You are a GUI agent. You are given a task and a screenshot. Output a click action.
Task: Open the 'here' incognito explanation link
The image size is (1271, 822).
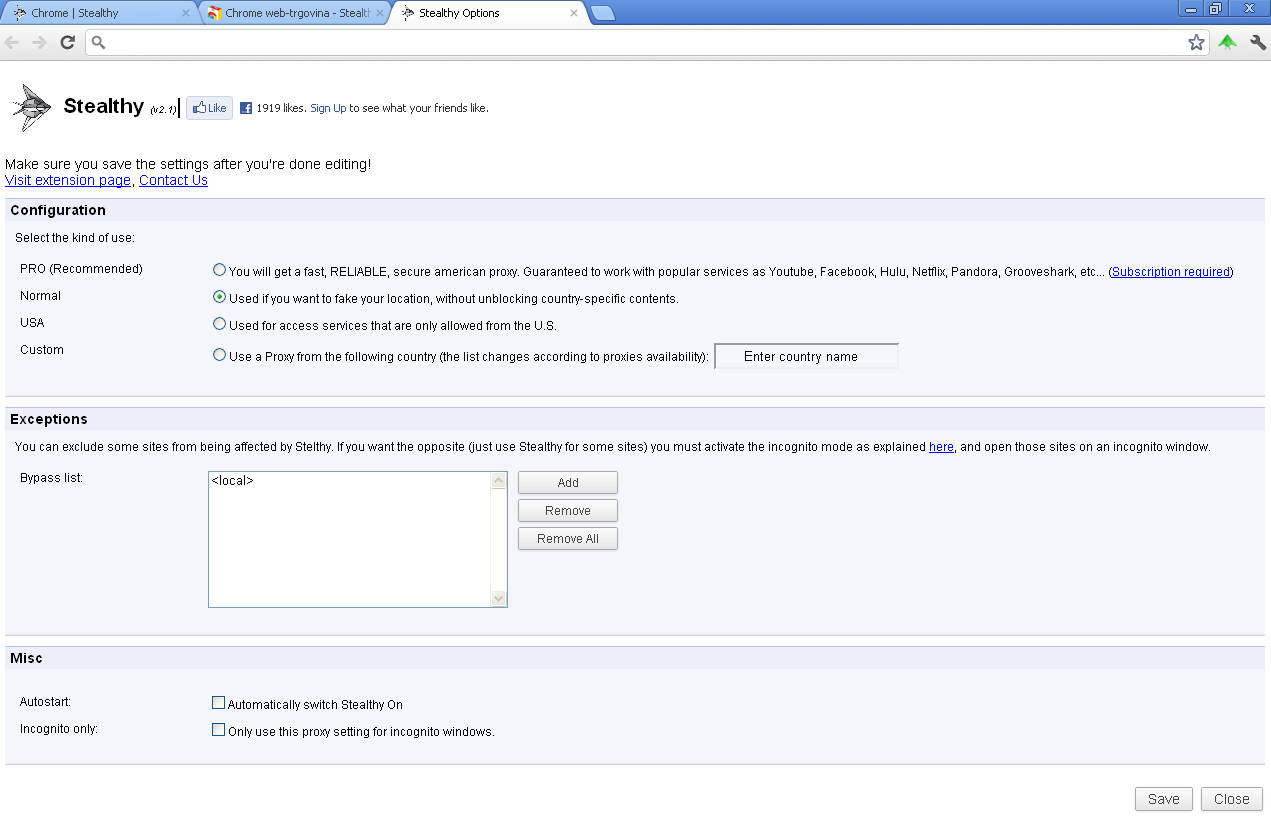pyautogui.click(x=941, y=447)
